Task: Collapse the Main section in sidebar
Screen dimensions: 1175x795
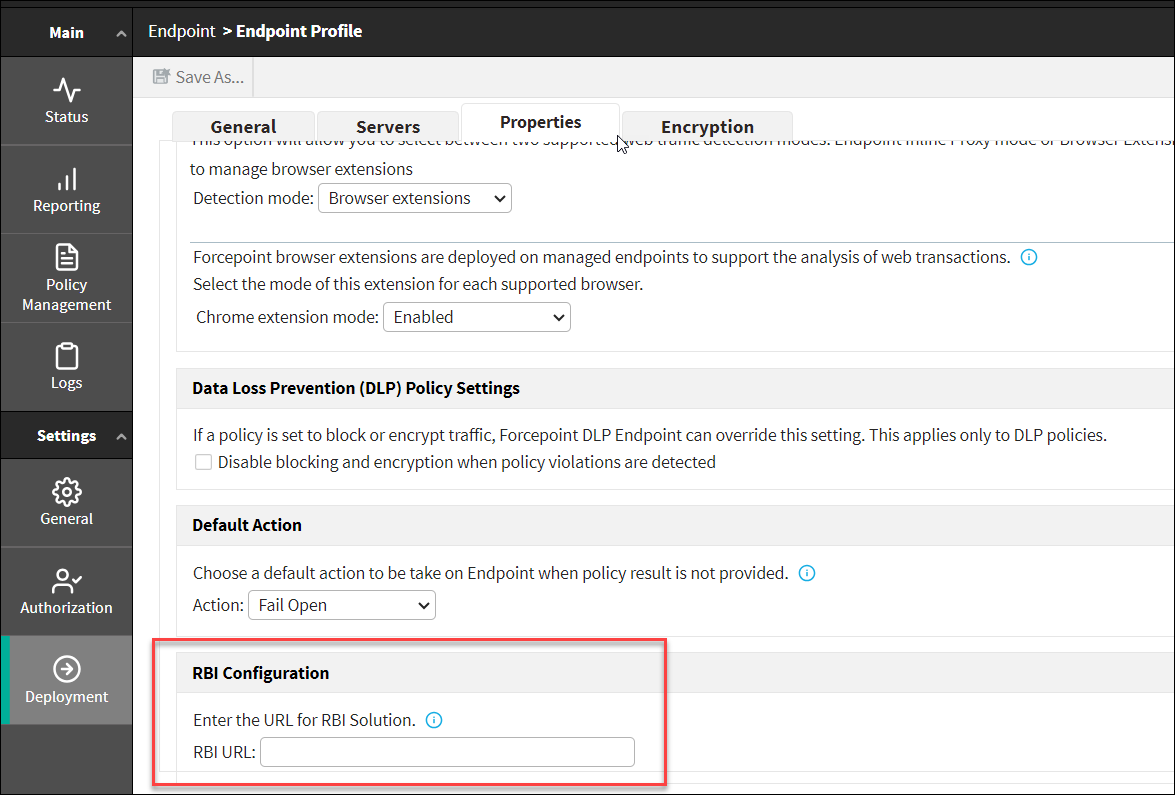Action: [121, 33]
